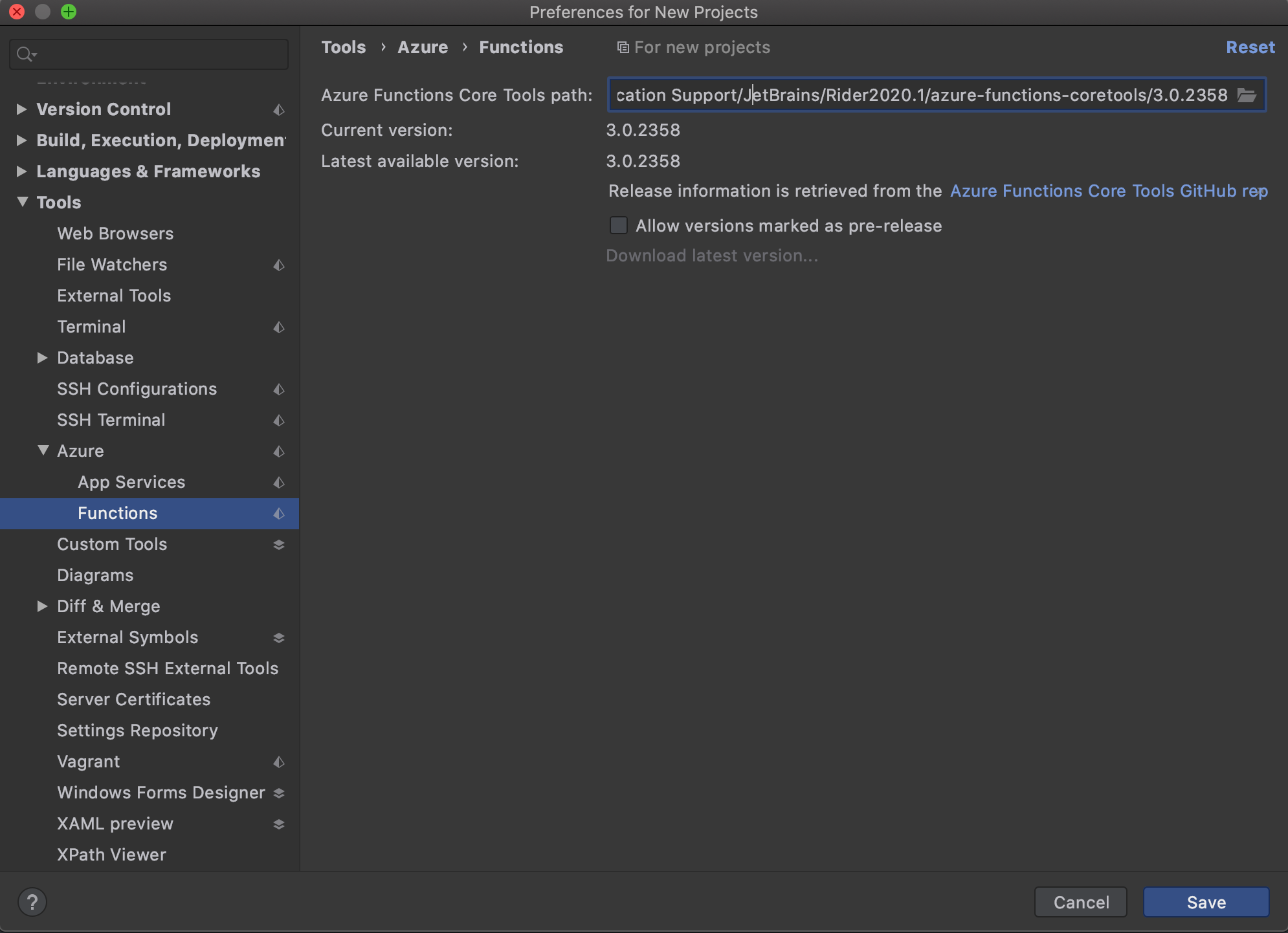Click the Version Control project-level icon
Viewport: 1288px width, 933px height.
279,109
